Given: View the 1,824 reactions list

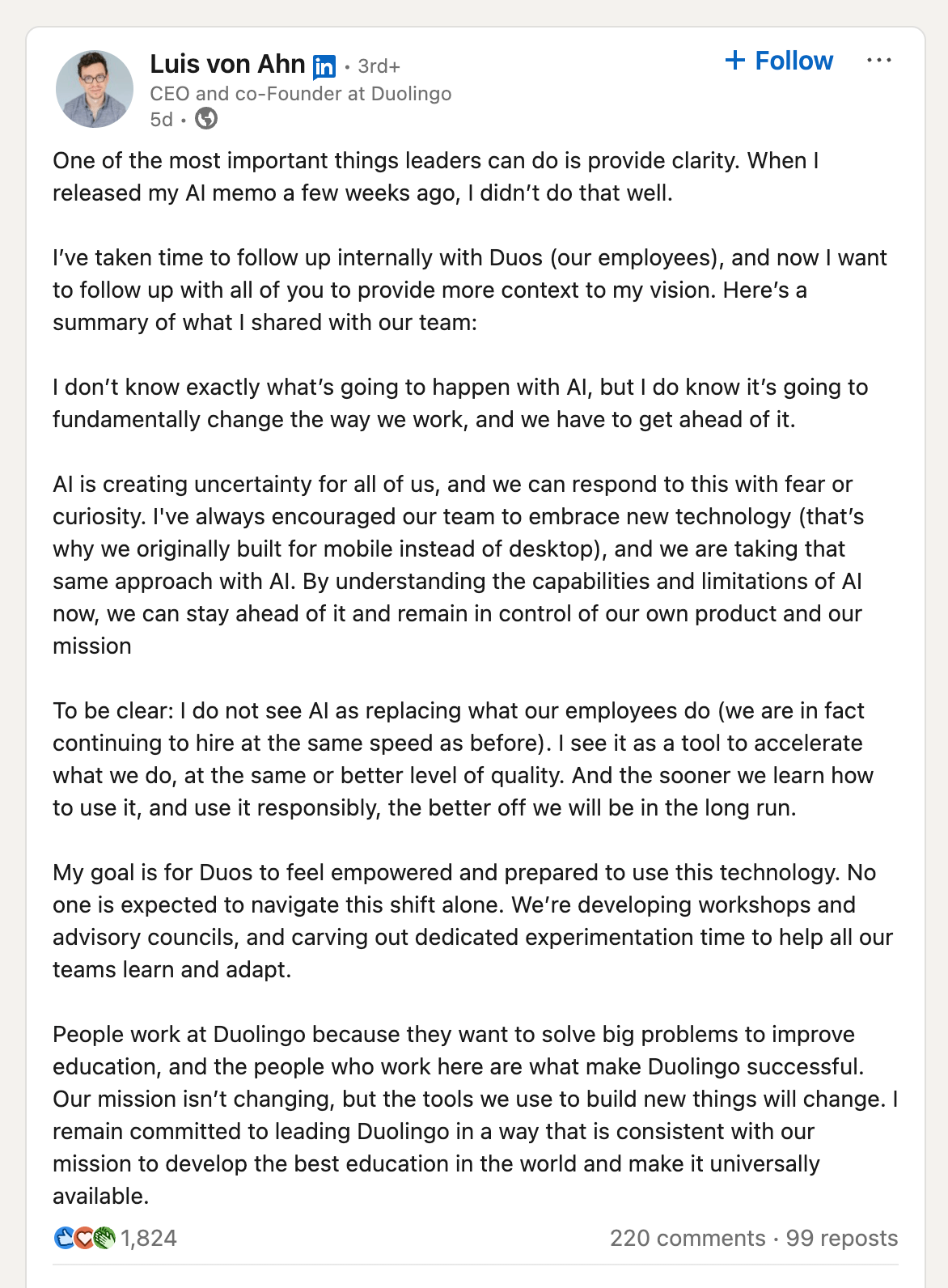Looking at the screenshot, I should (x=149, y=1238).
